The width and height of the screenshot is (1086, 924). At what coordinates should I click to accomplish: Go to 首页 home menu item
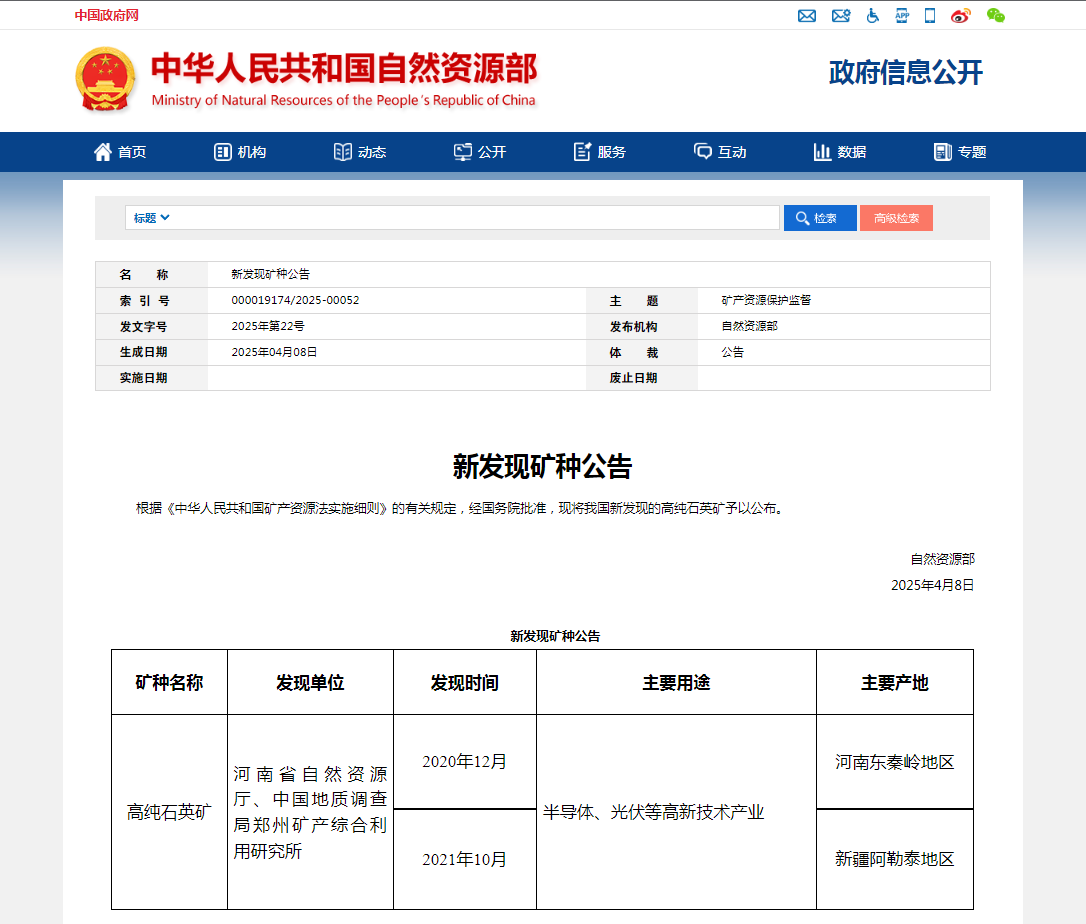coord(120,152)
